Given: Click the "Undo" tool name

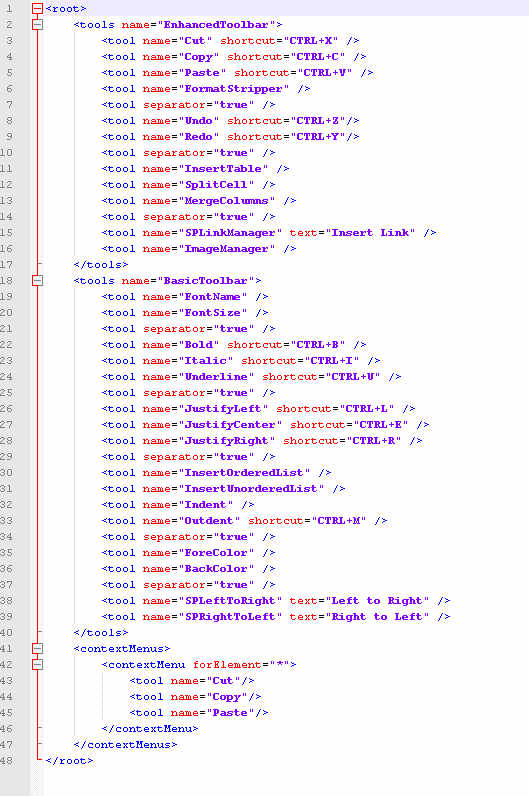Looking at the screenshot, I should pos(199,120).
